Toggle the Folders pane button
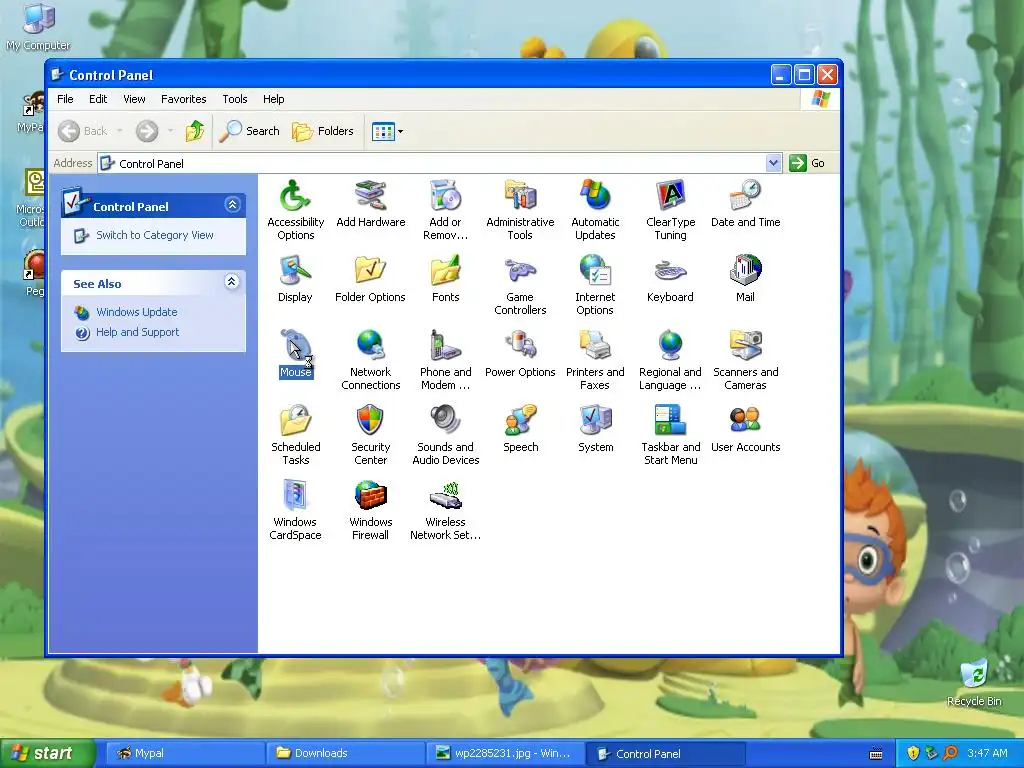Image resolution: width=1024 pixels, height=768 pixels. tap(323, 131)
